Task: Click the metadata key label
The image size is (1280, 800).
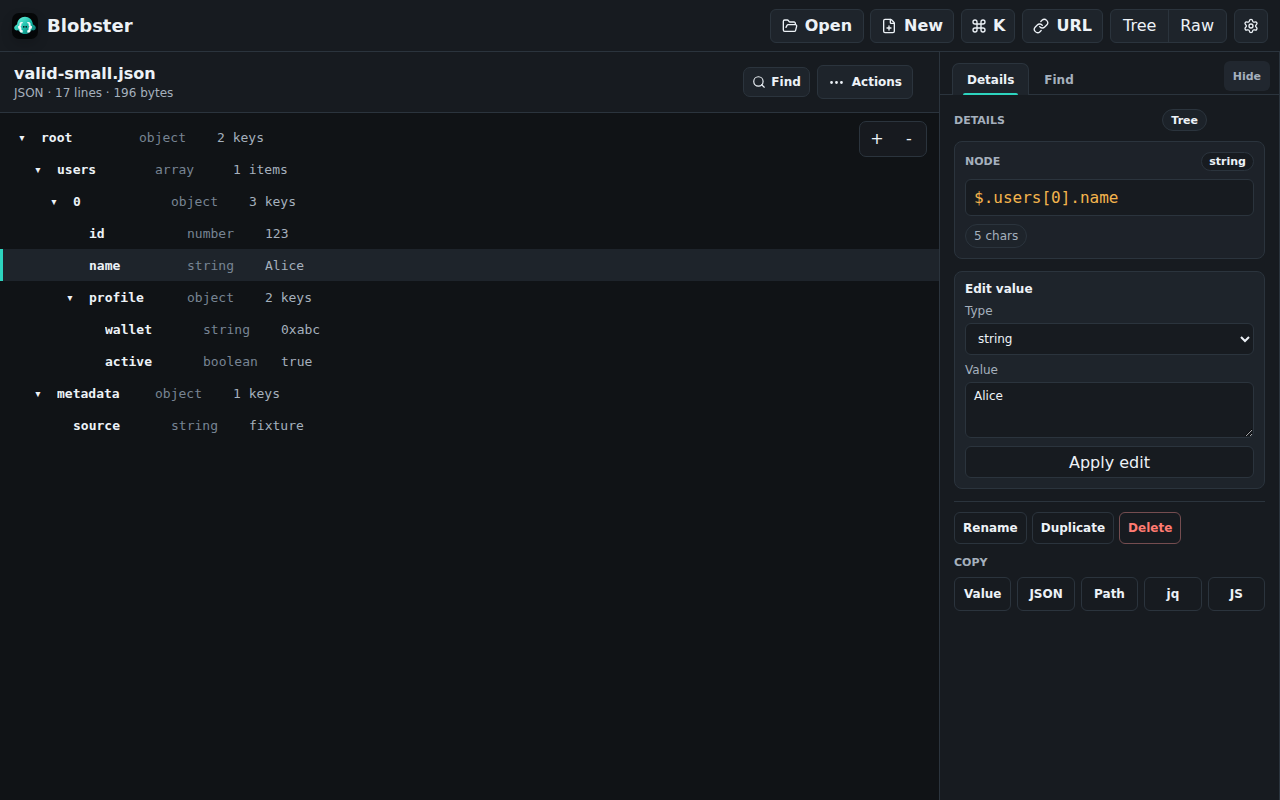Action: click(88, 394)
